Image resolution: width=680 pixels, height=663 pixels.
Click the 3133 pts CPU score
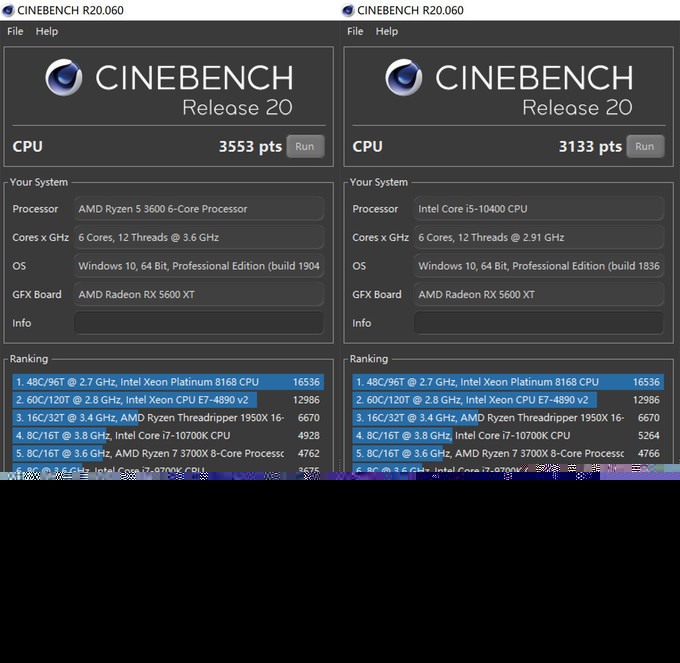pos(590,147)
